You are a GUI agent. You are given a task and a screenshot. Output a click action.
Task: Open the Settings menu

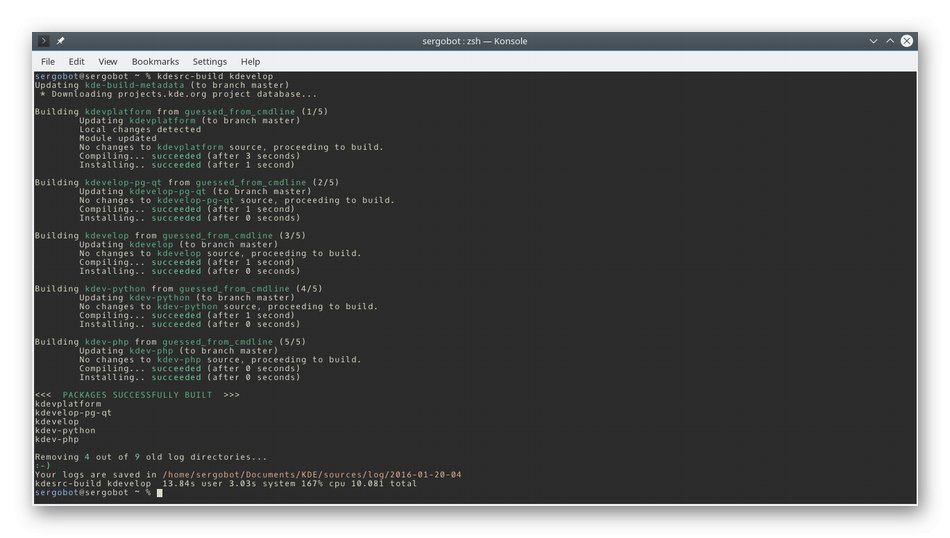[x=210, y=61]
